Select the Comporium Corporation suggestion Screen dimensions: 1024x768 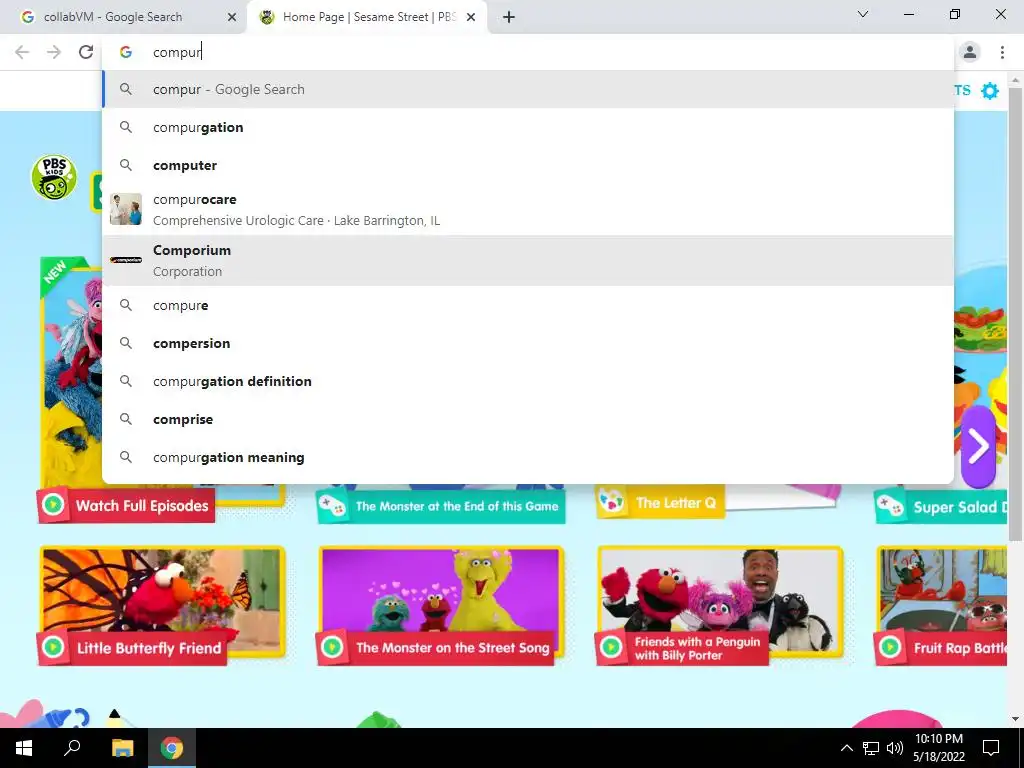528,261
